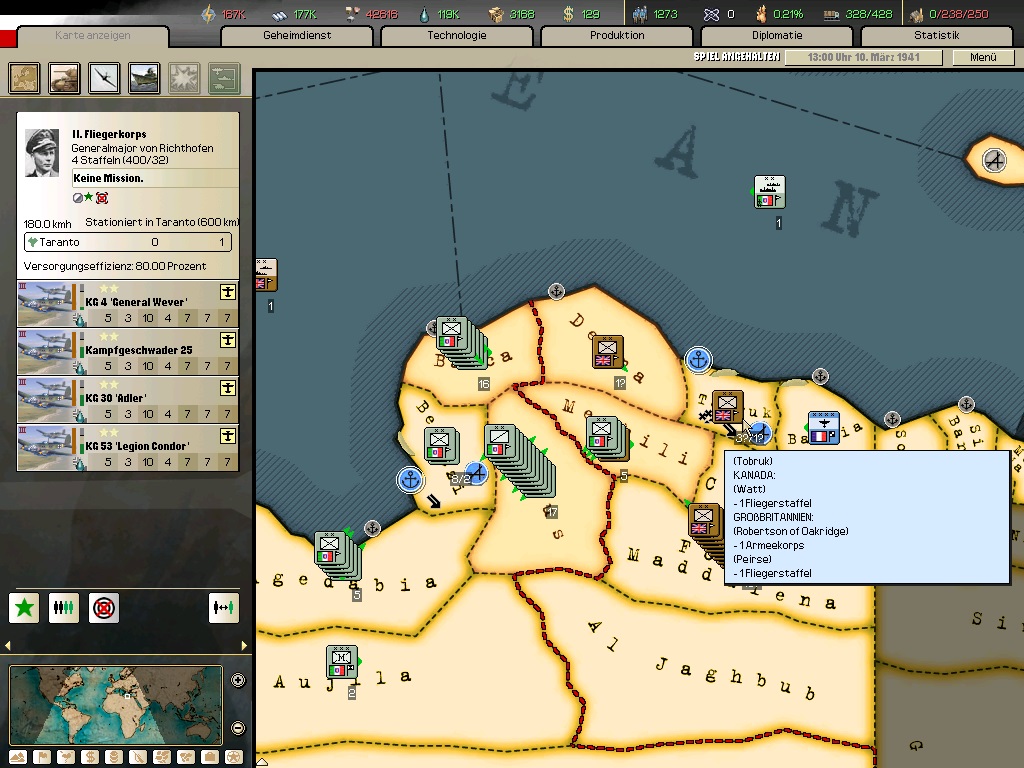The image size is (1024, 768).
Task: Open the land units list icon
Action: [x=65, y=77]
